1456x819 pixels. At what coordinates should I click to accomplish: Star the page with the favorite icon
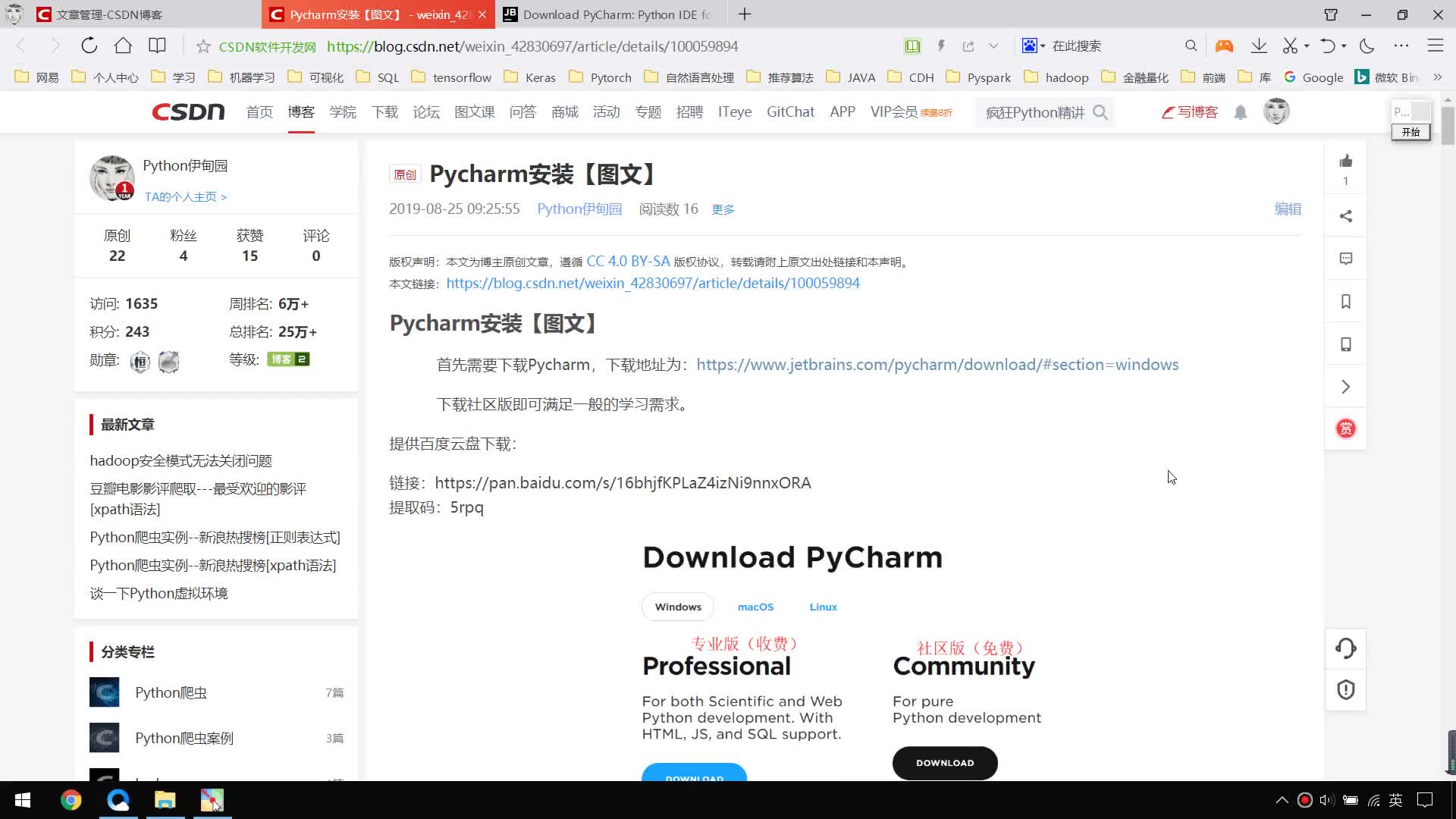tap(203, 46)
